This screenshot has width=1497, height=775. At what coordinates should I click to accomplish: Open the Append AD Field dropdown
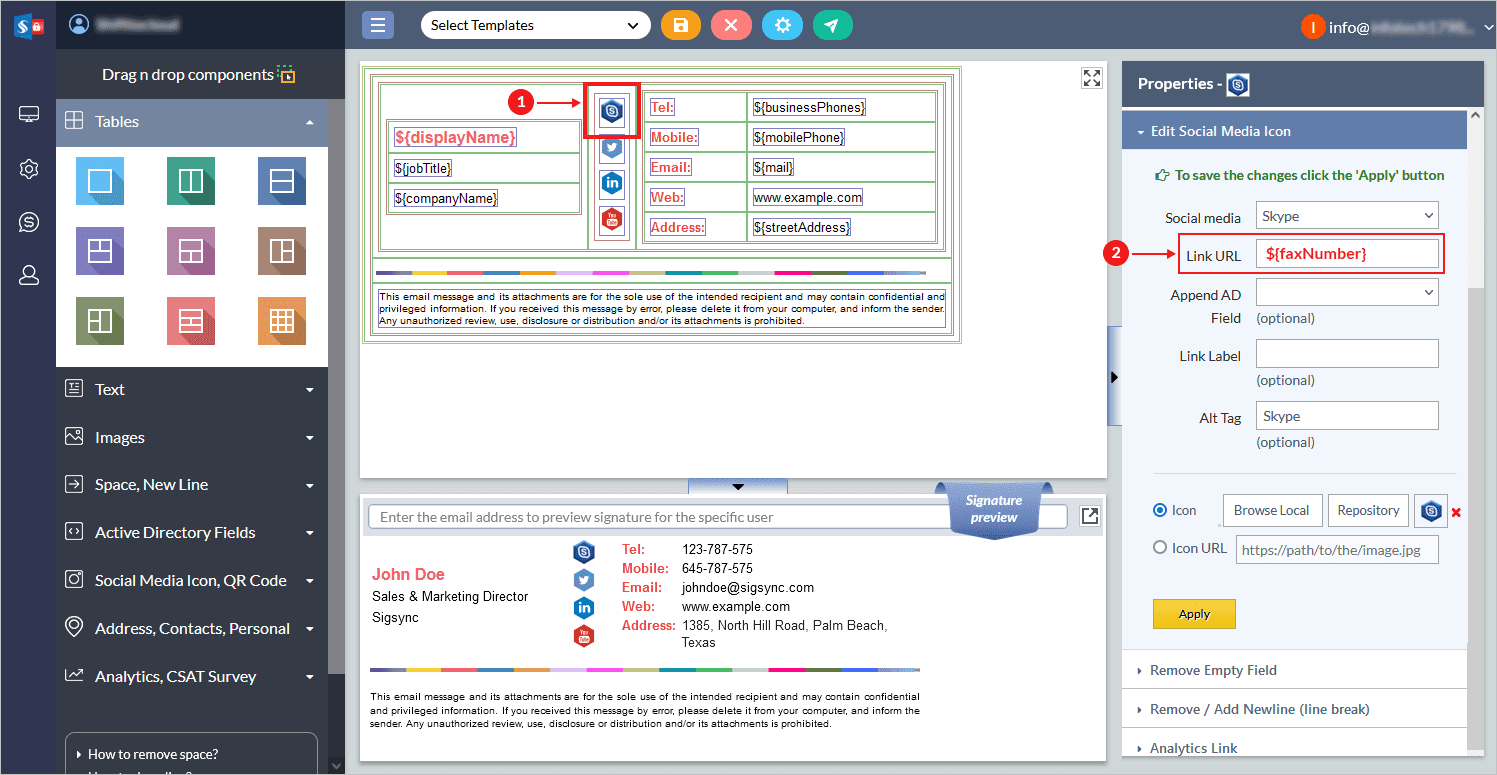(x=1346, y=292)
